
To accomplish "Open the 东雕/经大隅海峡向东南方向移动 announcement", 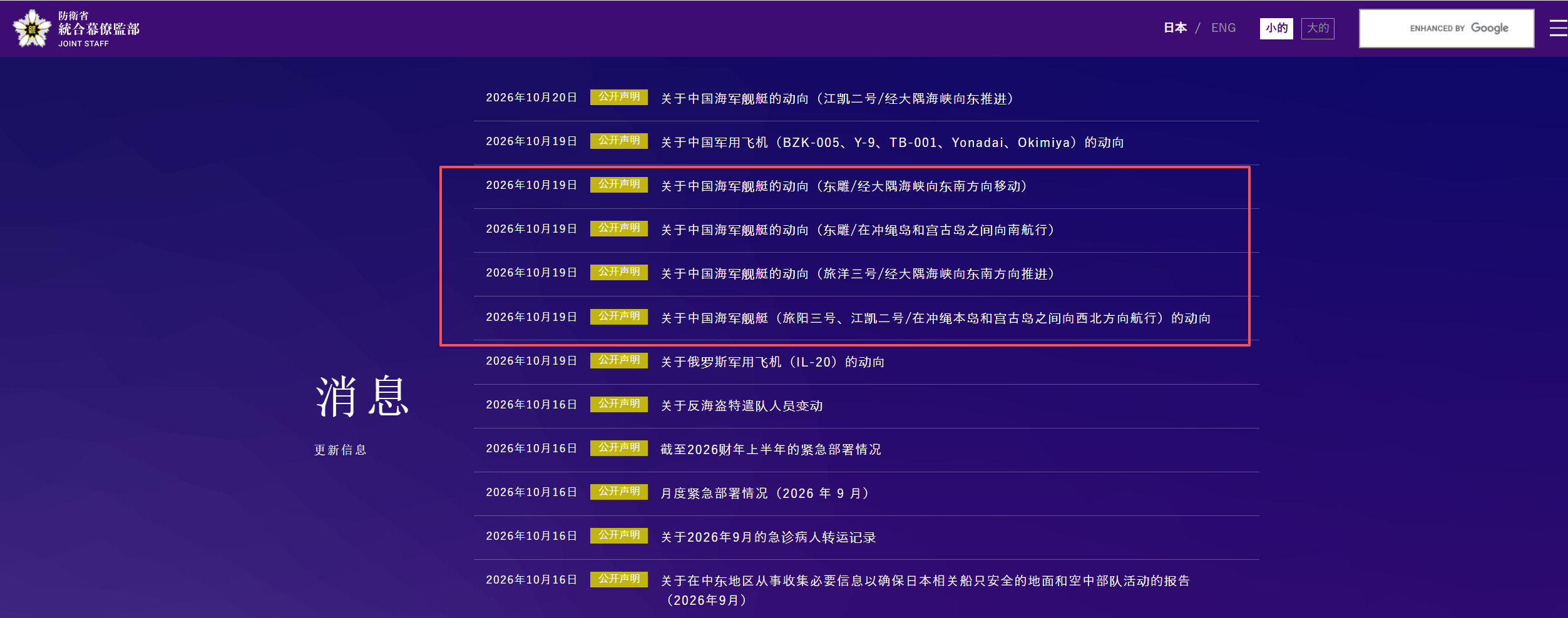I will [844, 186].
